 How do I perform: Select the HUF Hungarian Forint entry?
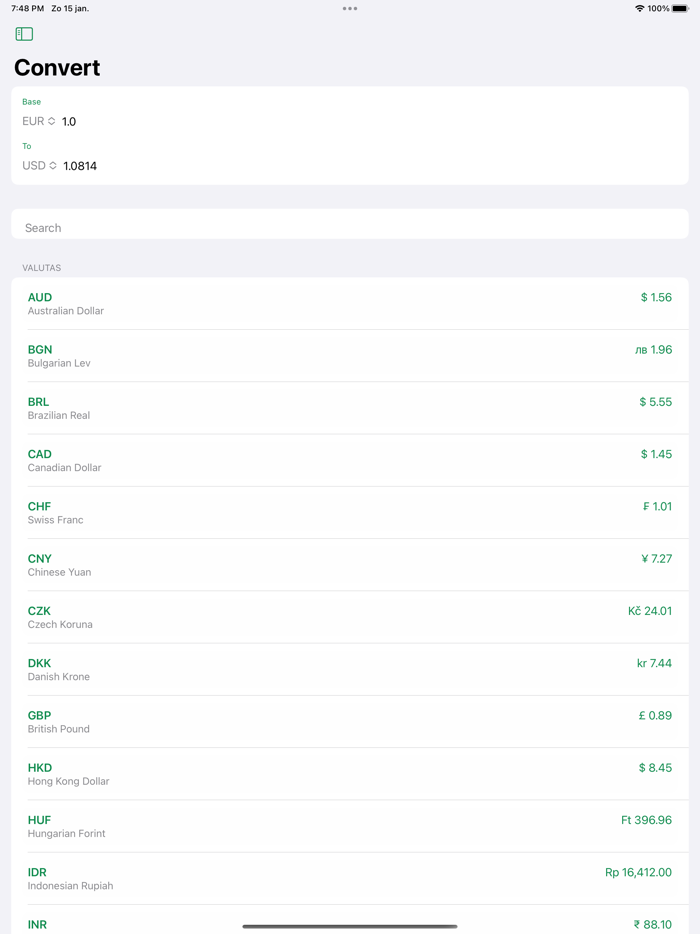pos(350,826)
